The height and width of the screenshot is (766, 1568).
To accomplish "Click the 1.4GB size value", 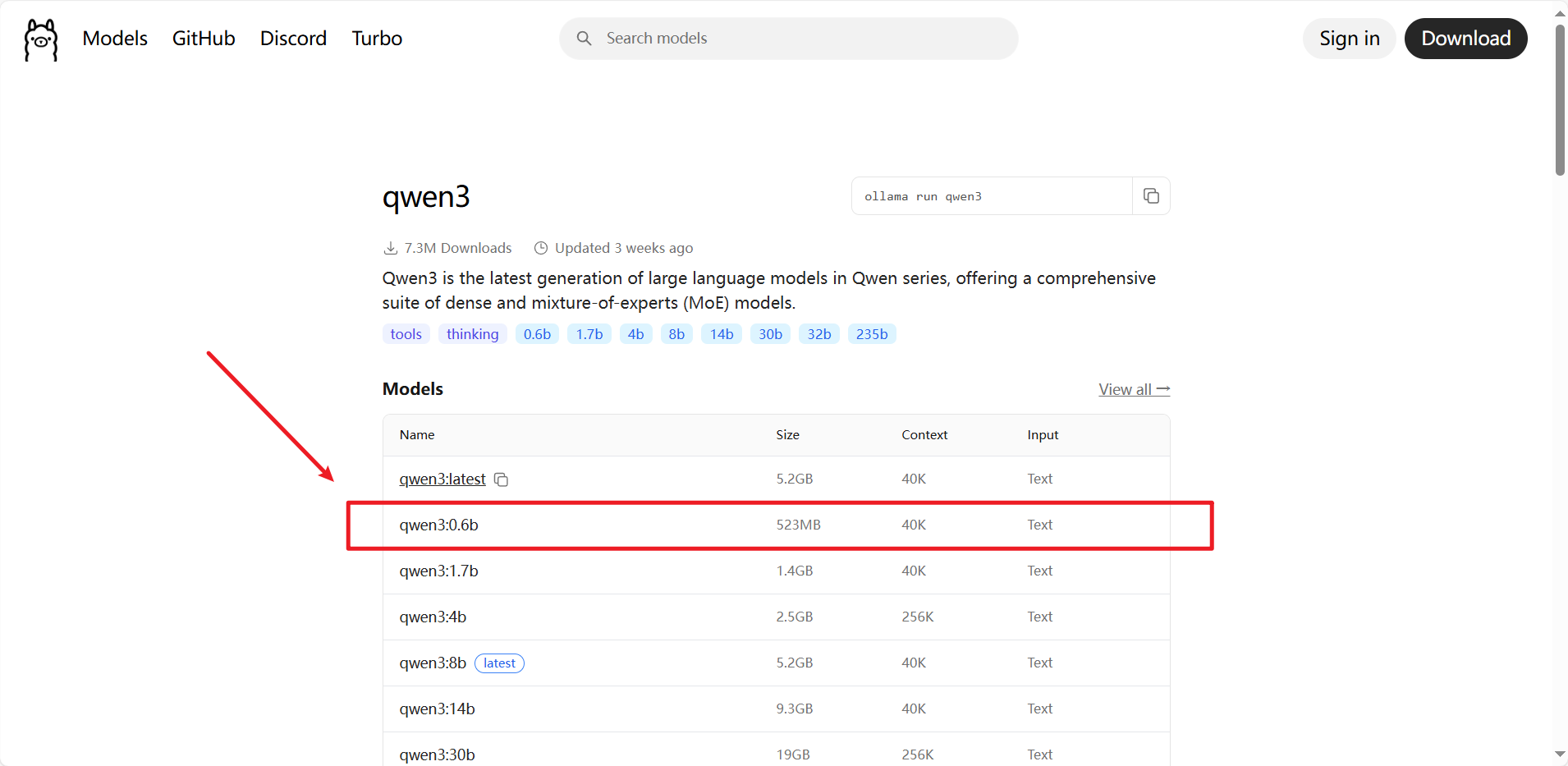I will point(794,571).
